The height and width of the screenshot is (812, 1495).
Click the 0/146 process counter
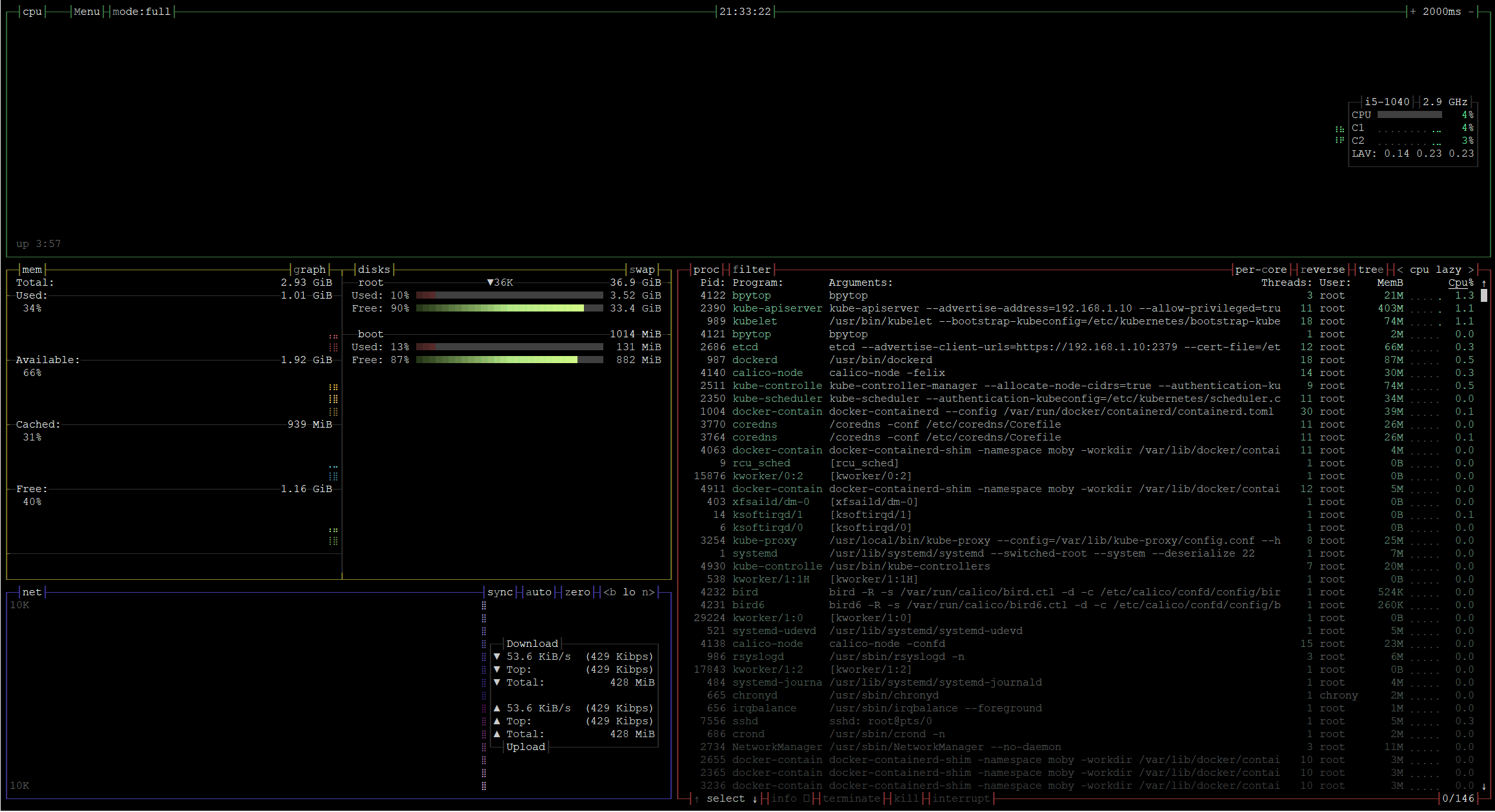(1458, 798)
